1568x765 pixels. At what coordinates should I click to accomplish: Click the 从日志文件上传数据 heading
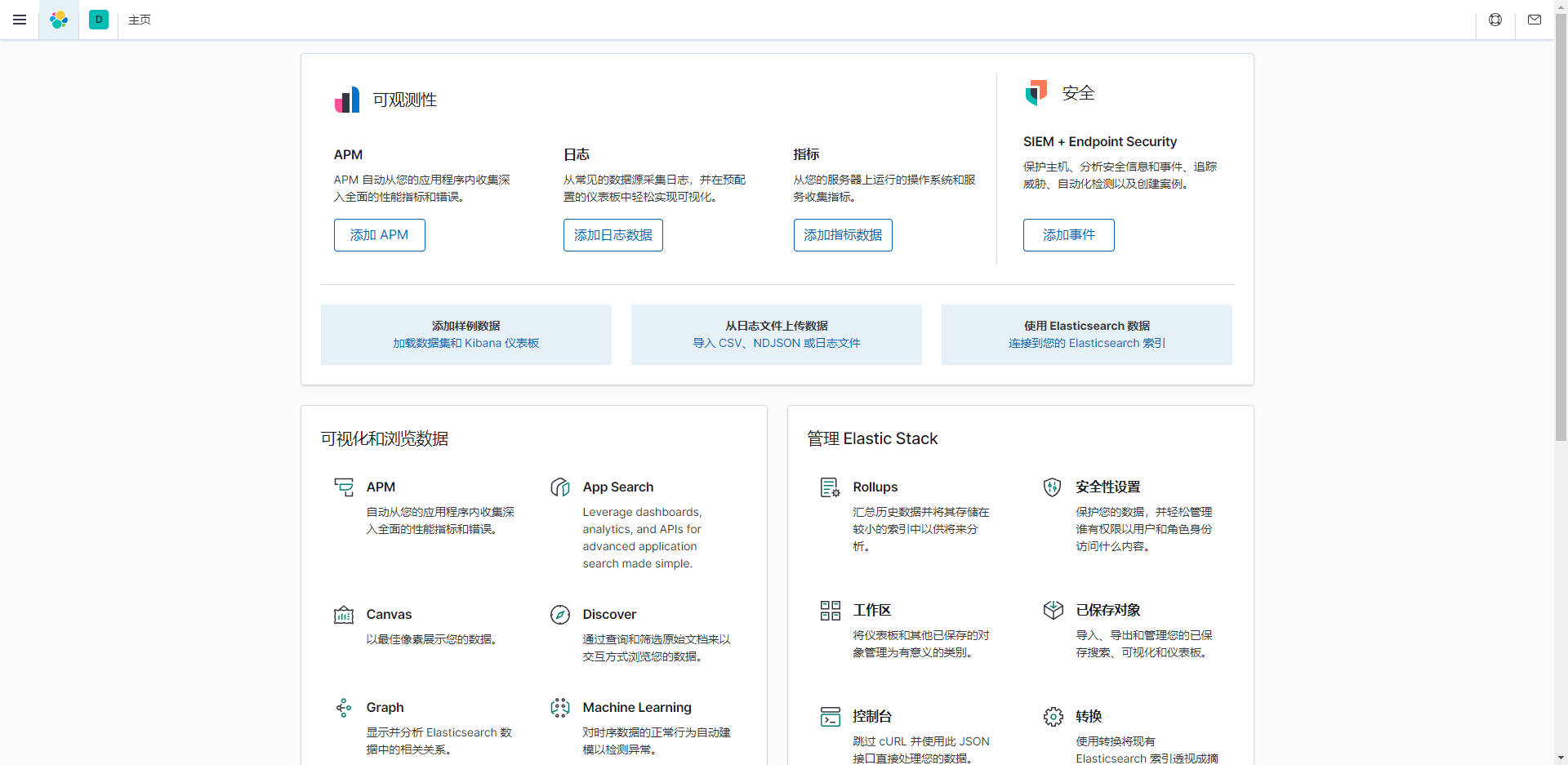tap(777, 326)
